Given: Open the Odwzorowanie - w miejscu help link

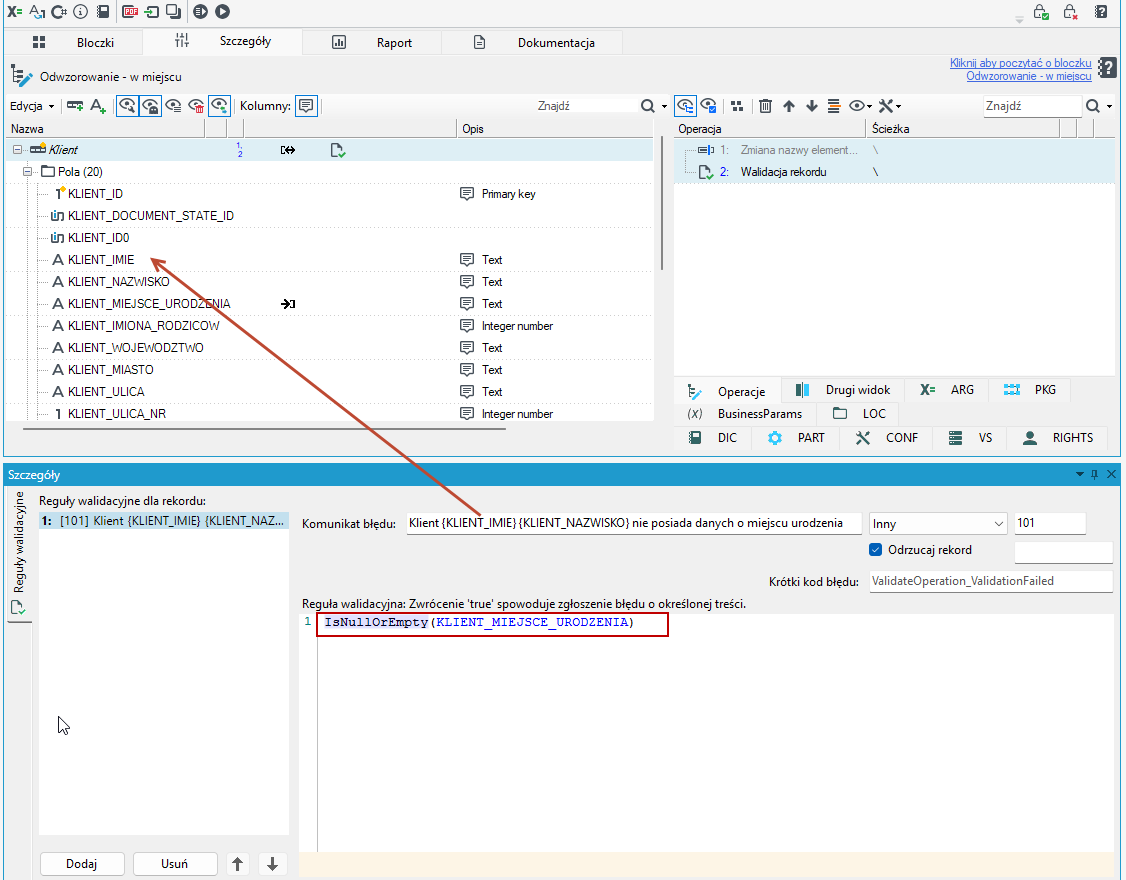Looking at the screenshot, I should (1028, 76).
